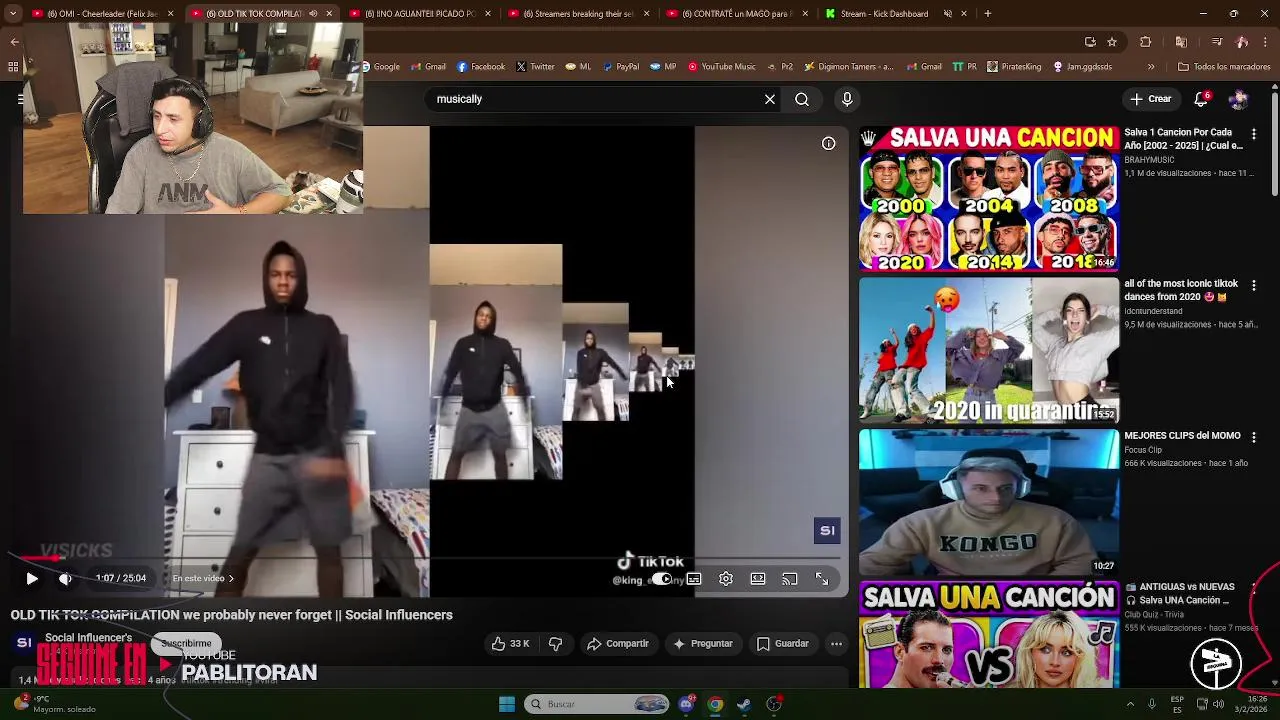Run the search with the magnifier icon

tap(802, 99)
